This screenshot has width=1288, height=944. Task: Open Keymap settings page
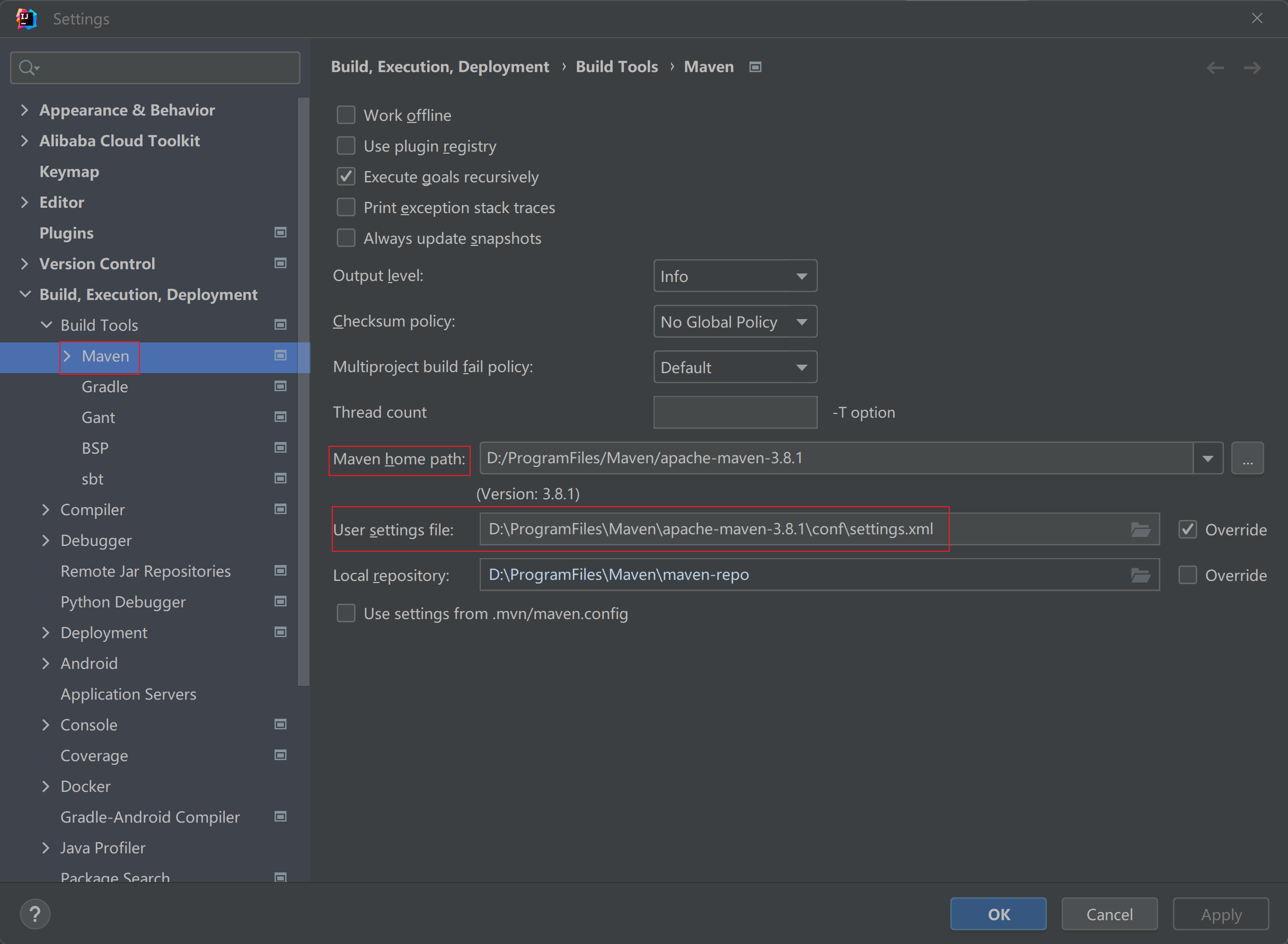(69, 171)
